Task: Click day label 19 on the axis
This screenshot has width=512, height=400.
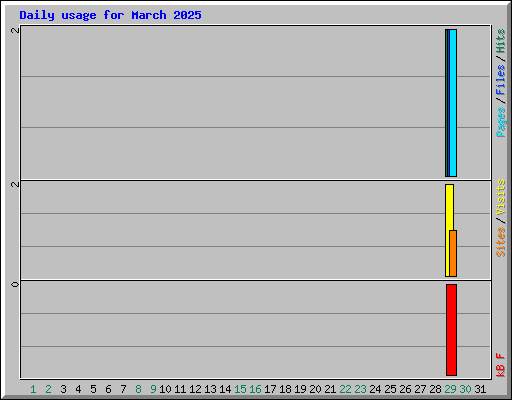Action: pos(300,389)
